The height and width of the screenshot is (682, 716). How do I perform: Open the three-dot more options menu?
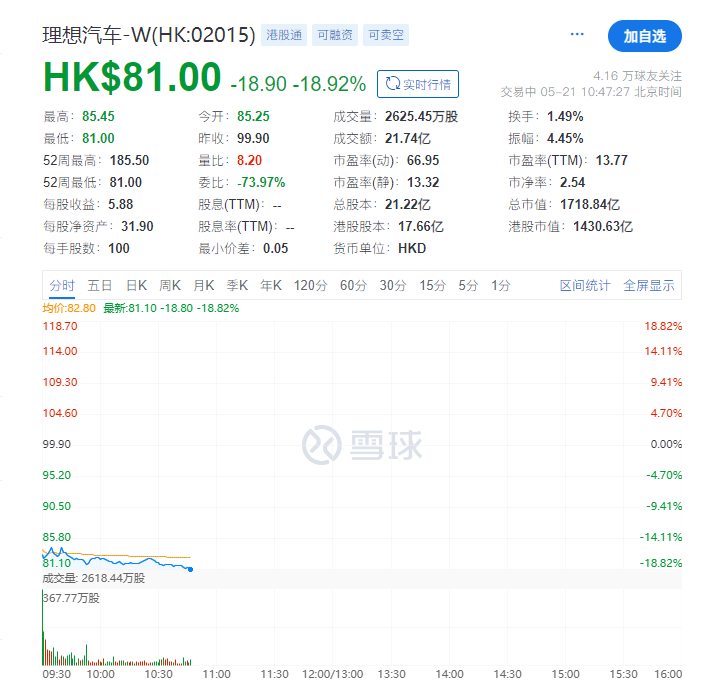577,34
